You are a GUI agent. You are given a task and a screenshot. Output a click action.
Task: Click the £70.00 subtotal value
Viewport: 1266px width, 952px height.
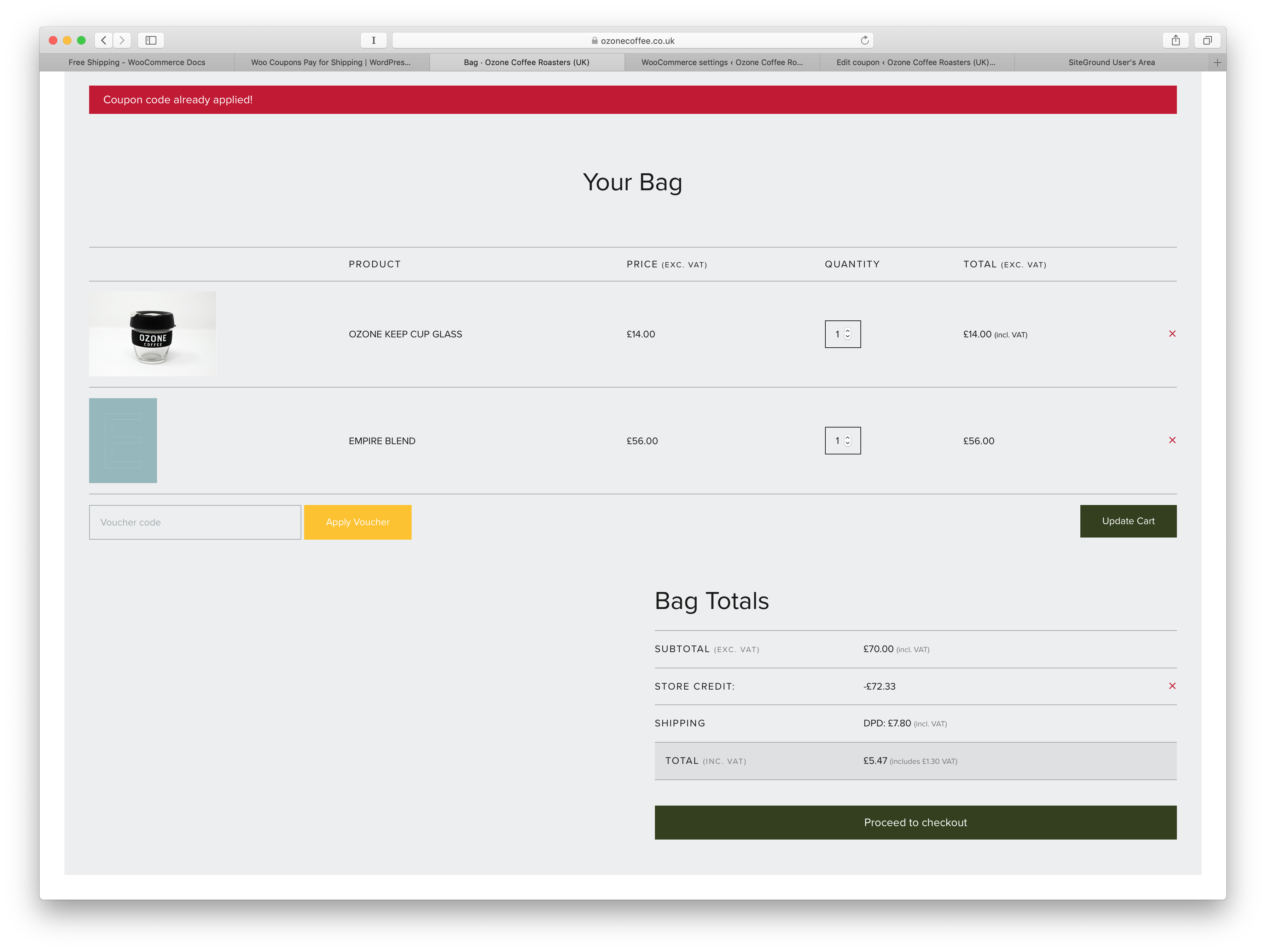point(878,649)
